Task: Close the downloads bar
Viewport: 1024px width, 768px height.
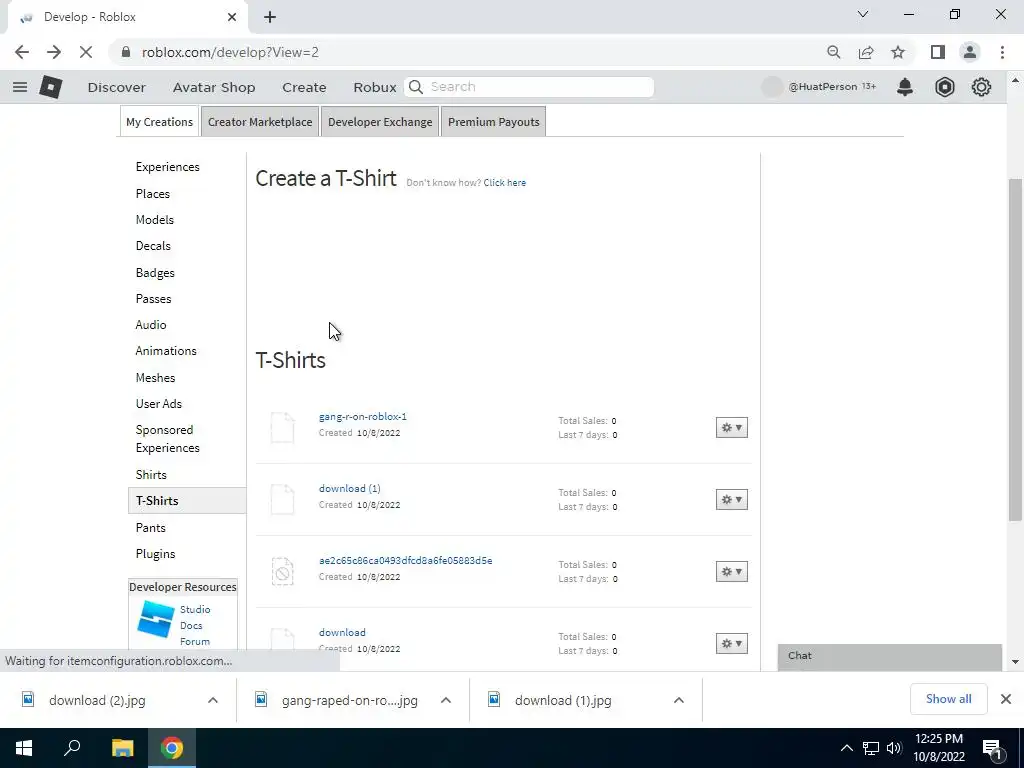Action: pos(1006,699)
